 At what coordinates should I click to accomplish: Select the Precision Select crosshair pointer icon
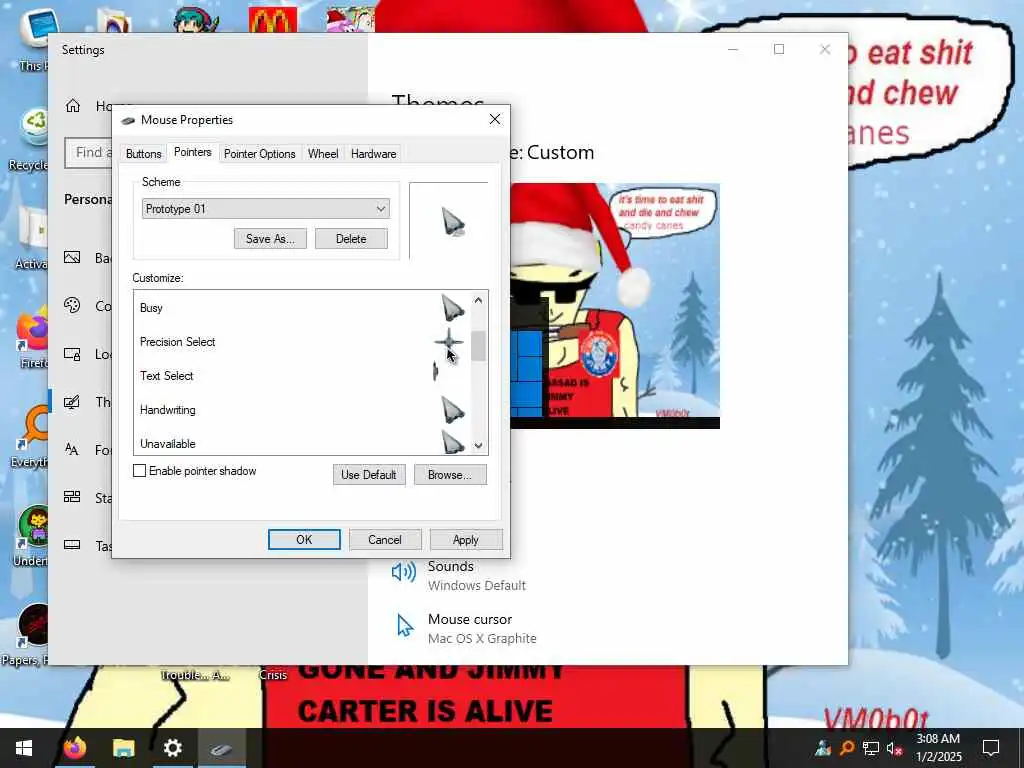pyautogui.click(x=449, y=341)
